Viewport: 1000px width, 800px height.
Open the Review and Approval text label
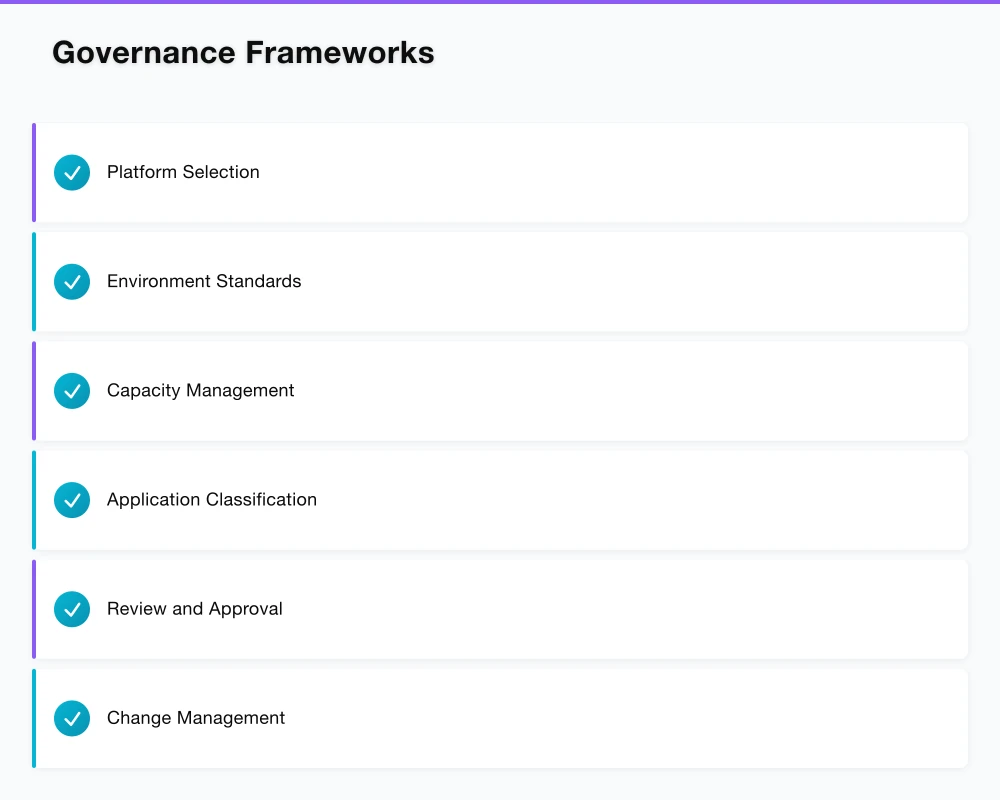(x=195, y=609)
